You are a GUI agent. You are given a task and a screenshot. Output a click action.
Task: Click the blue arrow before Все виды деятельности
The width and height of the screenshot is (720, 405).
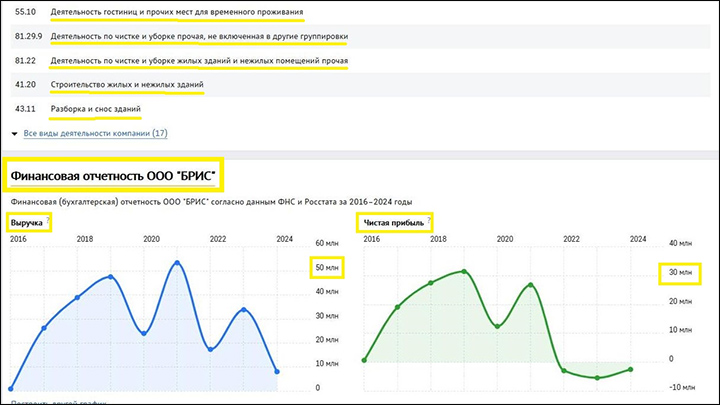(15, 133)
